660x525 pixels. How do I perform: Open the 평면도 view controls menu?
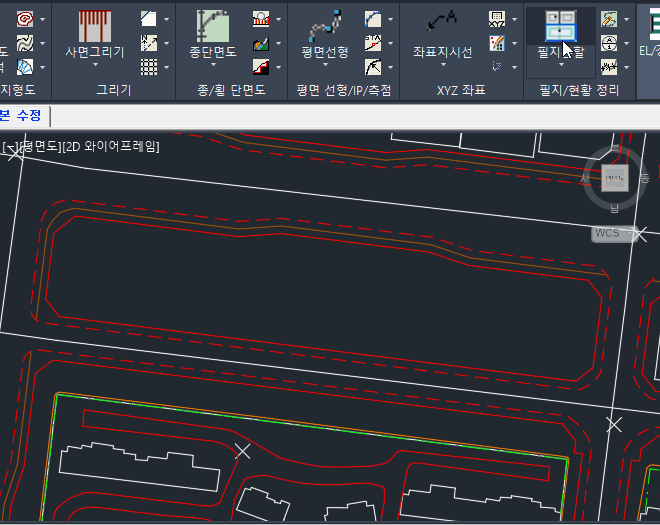tap(41, 147)
